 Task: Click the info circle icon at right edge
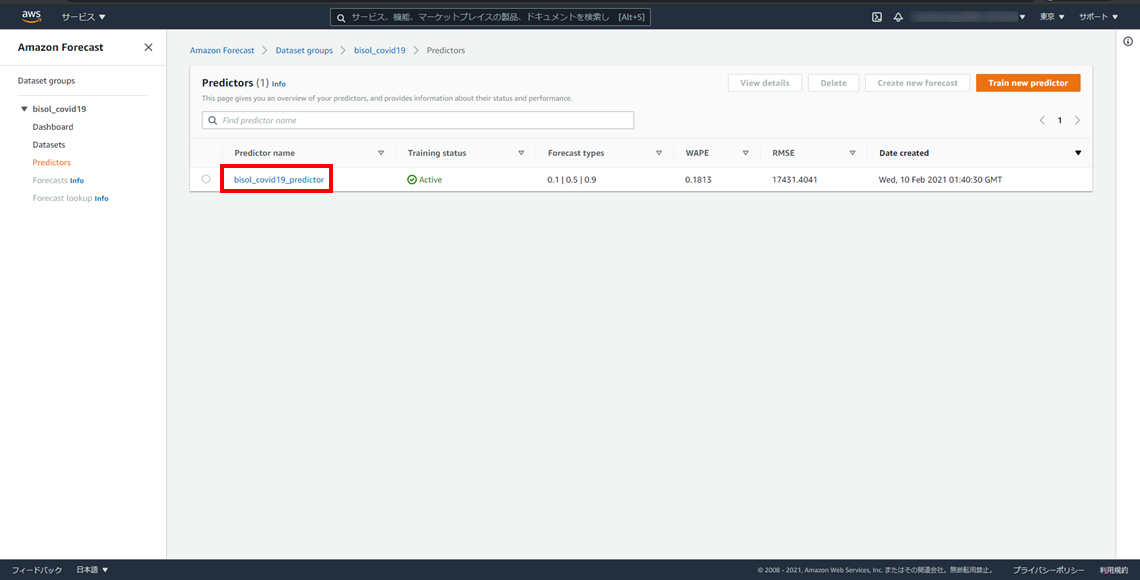[x=1128, y=42]
